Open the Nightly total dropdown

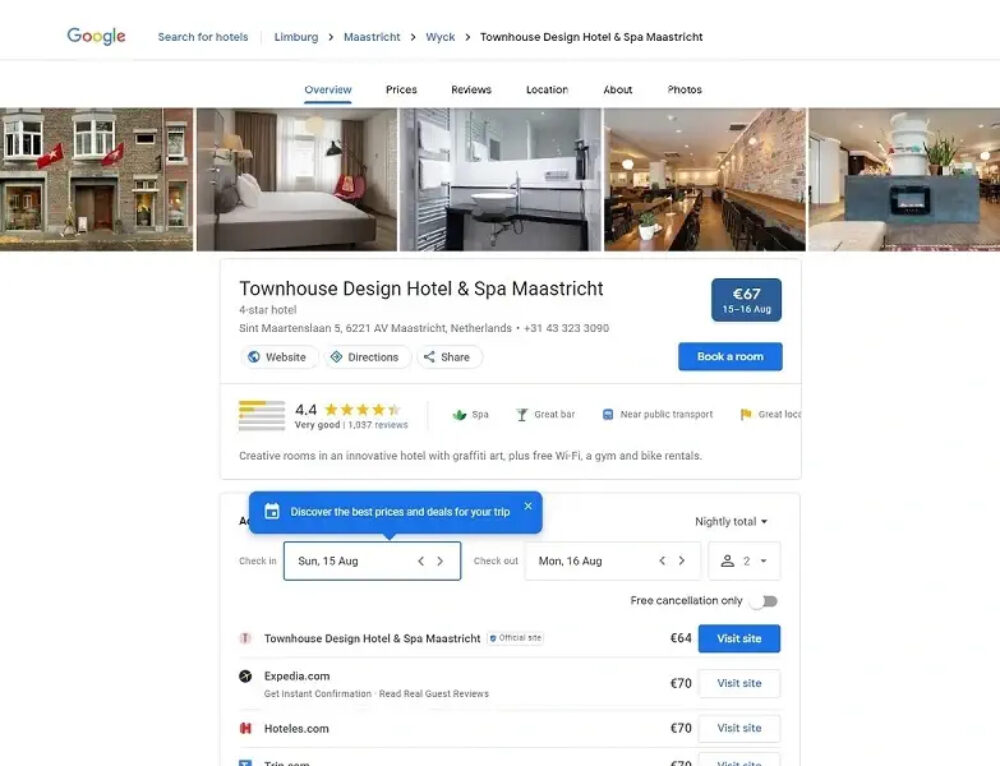pyautogui.click(x=731, y=522)
